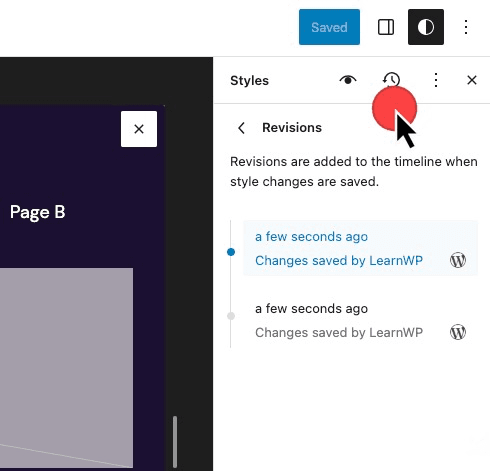The width and height of the screenshot is (490, 471).
Task: Click the gray image placeholder in preview
Action: pos(66,368)
